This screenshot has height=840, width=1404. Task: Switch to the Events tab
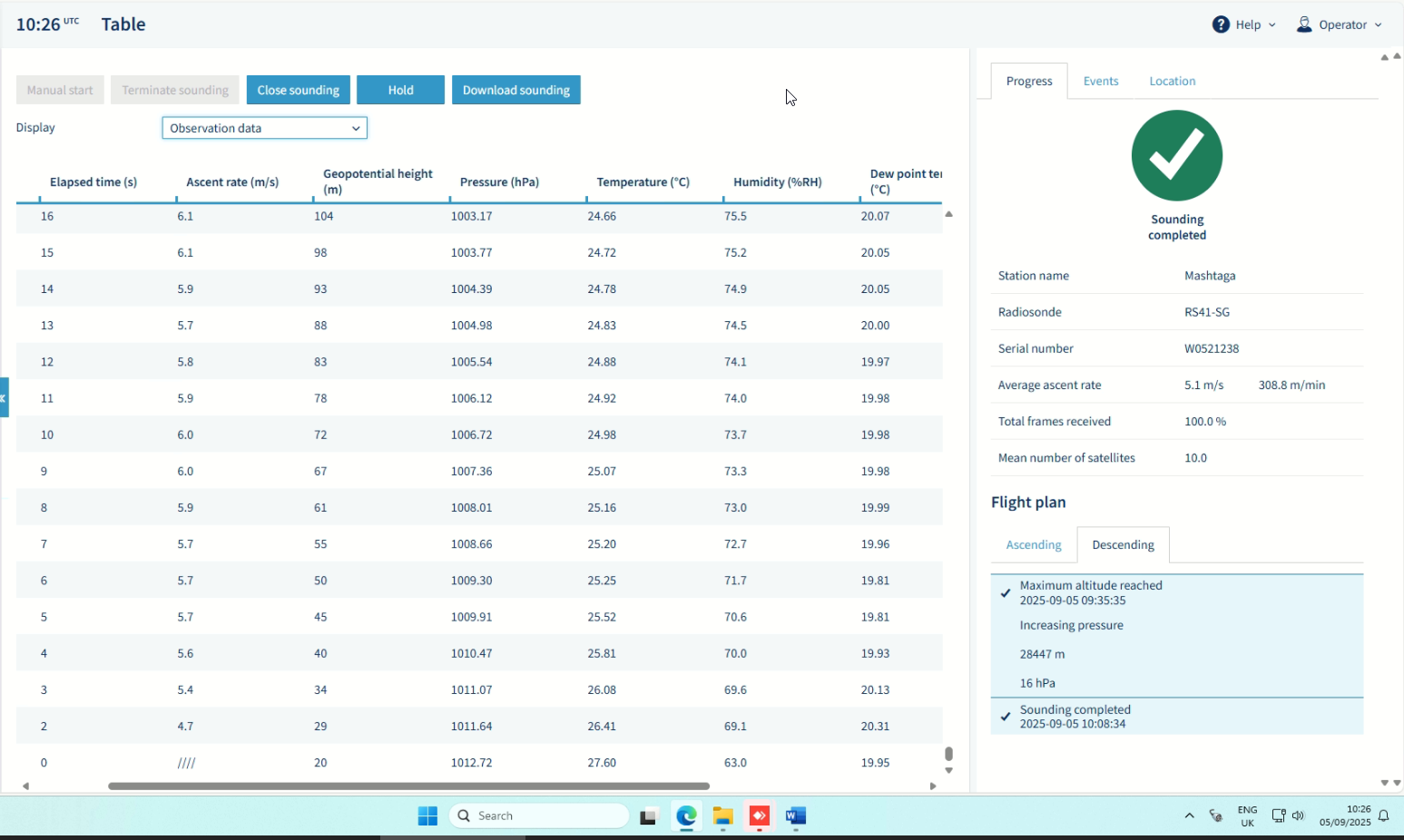pos(1101,81)
